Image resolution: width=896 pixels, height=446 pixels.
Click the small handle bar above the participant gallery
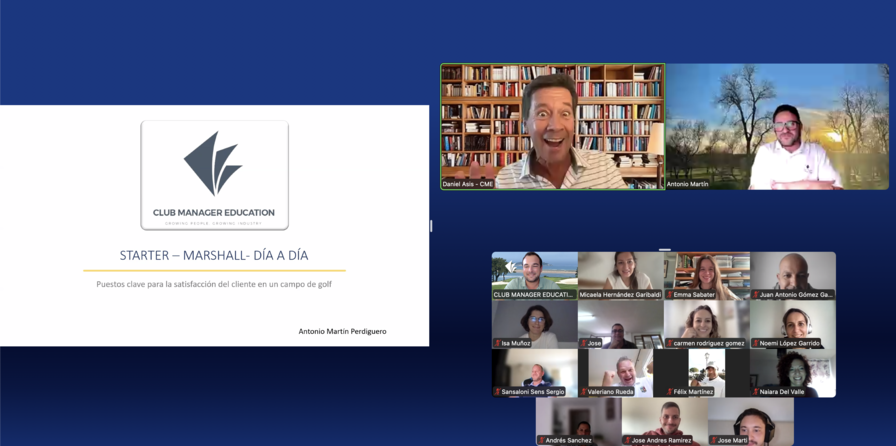click(664, 249)
